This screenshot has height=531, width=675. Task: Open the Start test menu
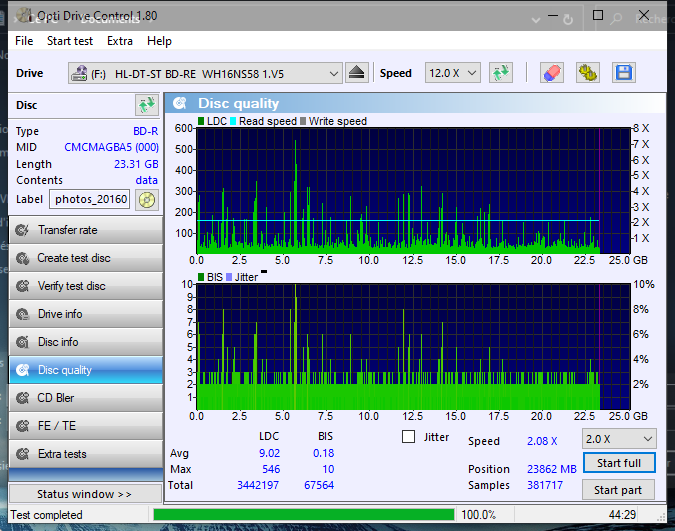pos(70,41)
